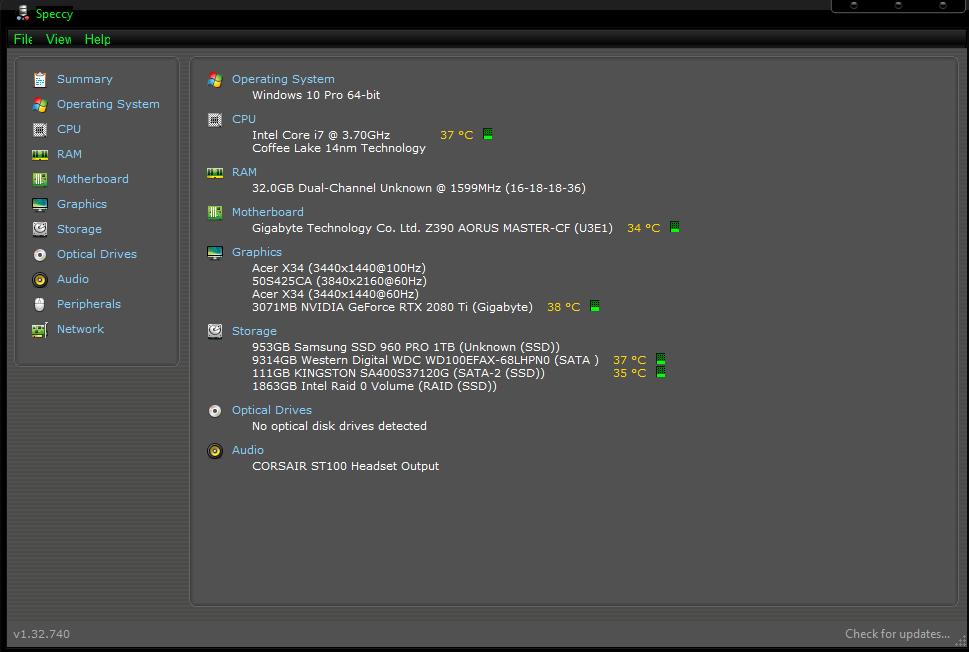Screen dimensions: 969x652
Task: Click the Summary clipboard icon in sidebar
Action: (x=40, y=79)
